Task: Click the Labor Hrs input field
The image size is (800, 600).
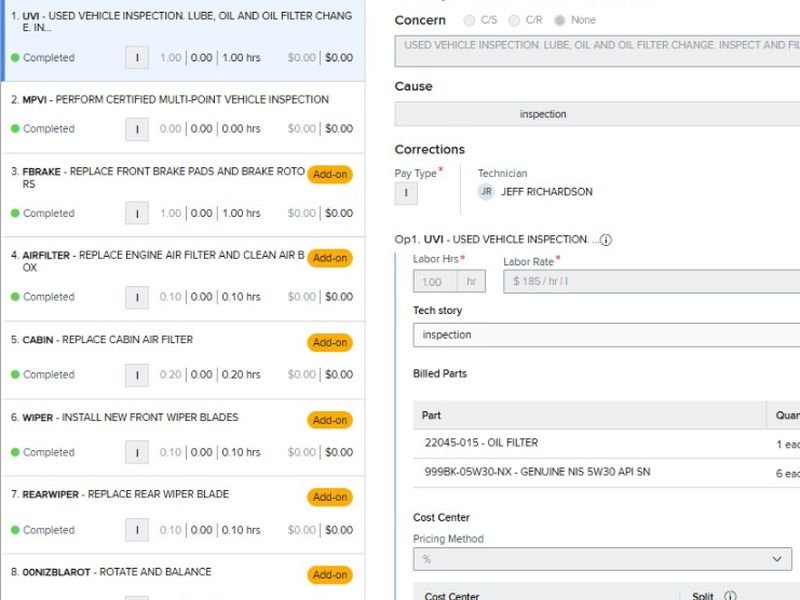Action: click(437, 282)
